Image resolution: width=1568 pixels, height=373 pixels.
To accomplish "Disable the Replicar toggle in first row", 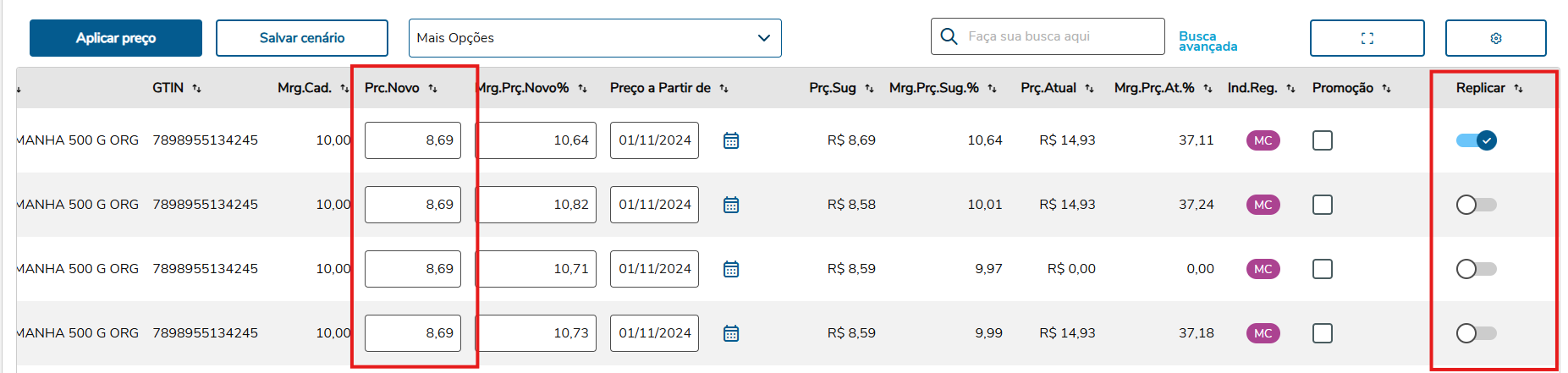I will point(1477,140).
